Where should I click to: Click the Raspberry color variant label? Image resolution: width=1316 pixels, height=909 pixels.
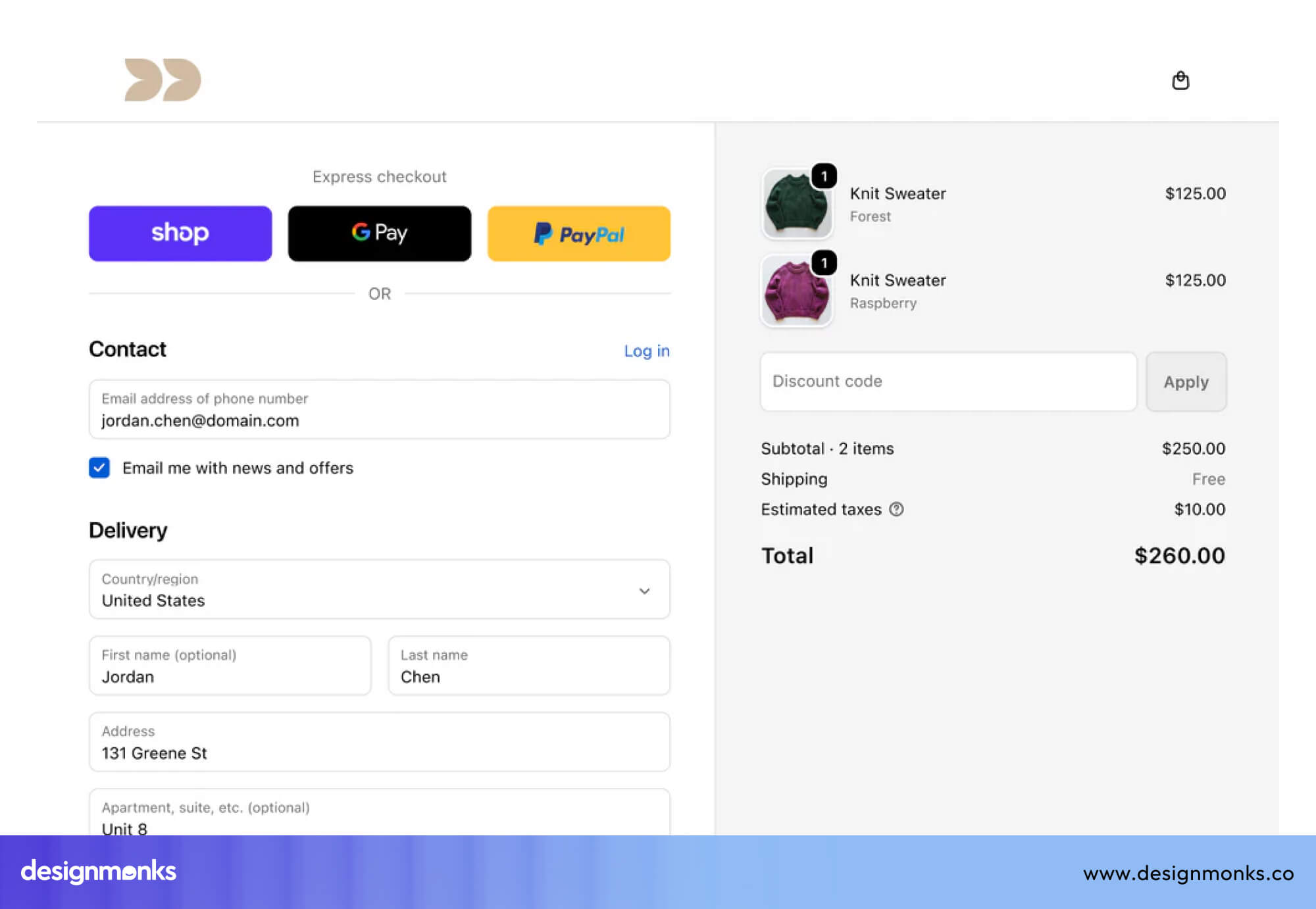coord(883,303)
